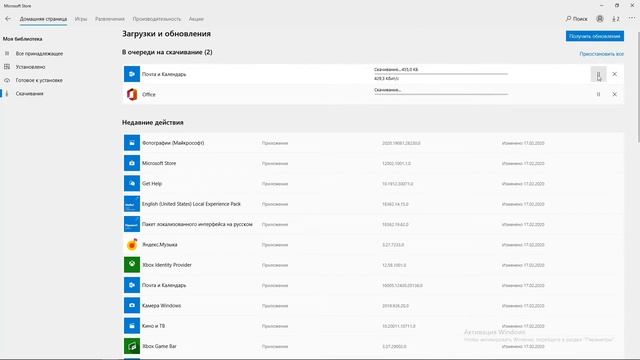Open the Microsoft Store name in the list
Viewport: 640px width, 360px height.
pos(159,163)
